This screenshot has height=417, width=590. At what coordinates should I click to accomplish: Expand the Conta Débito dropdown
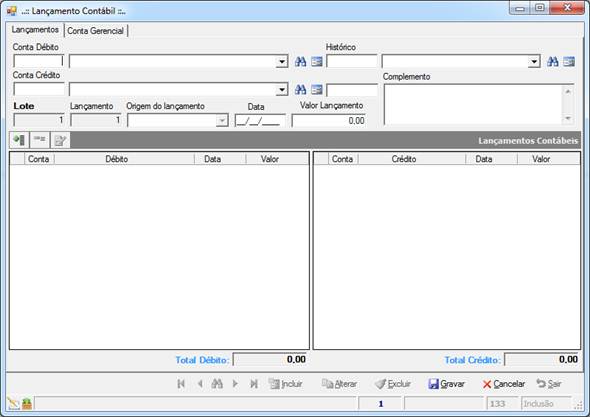282,62
